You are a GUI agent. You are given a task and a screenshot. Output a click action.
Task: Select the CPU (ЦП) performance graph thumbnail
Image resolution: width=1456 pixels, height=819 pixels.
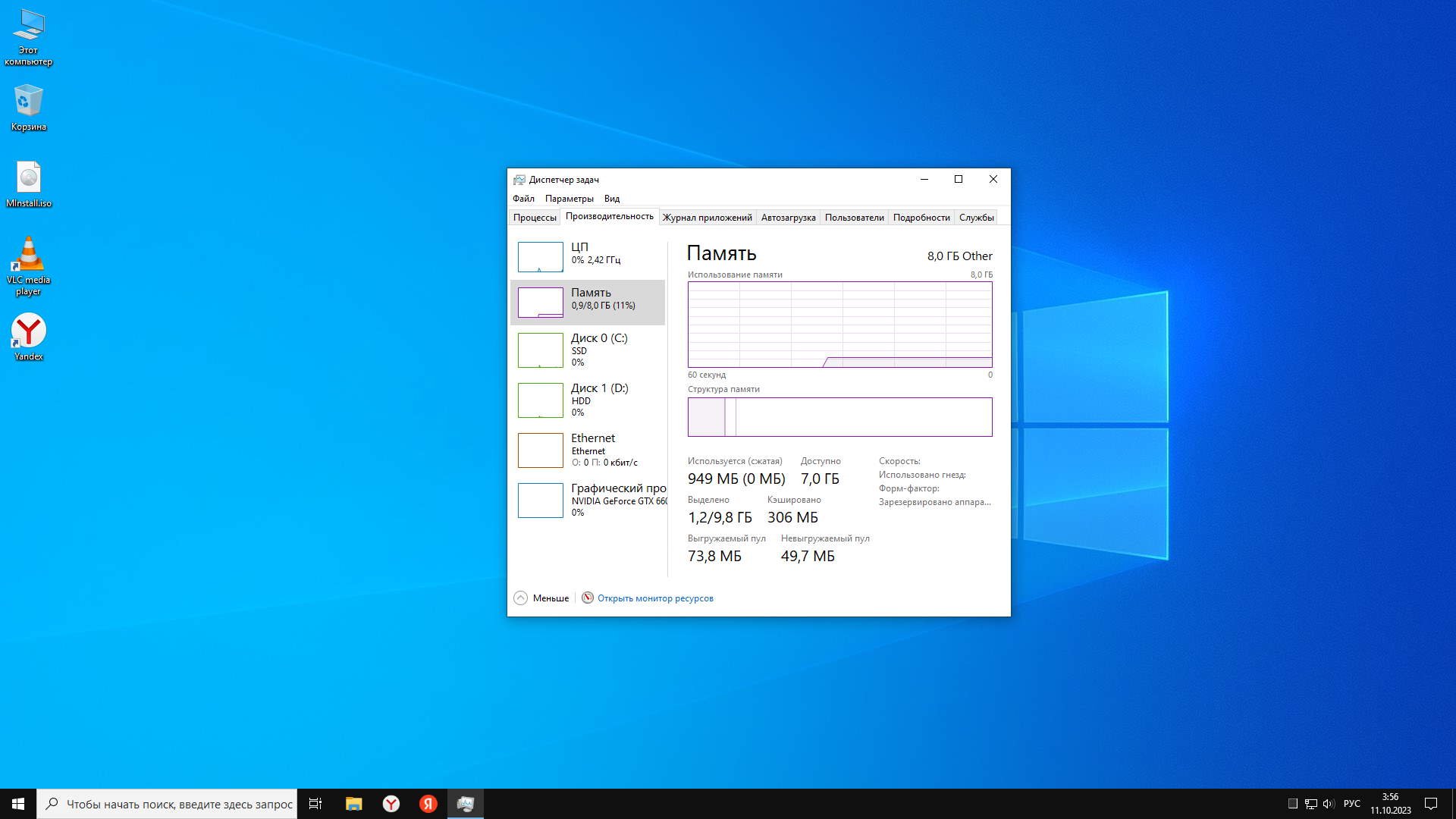(x=540, y=257)
